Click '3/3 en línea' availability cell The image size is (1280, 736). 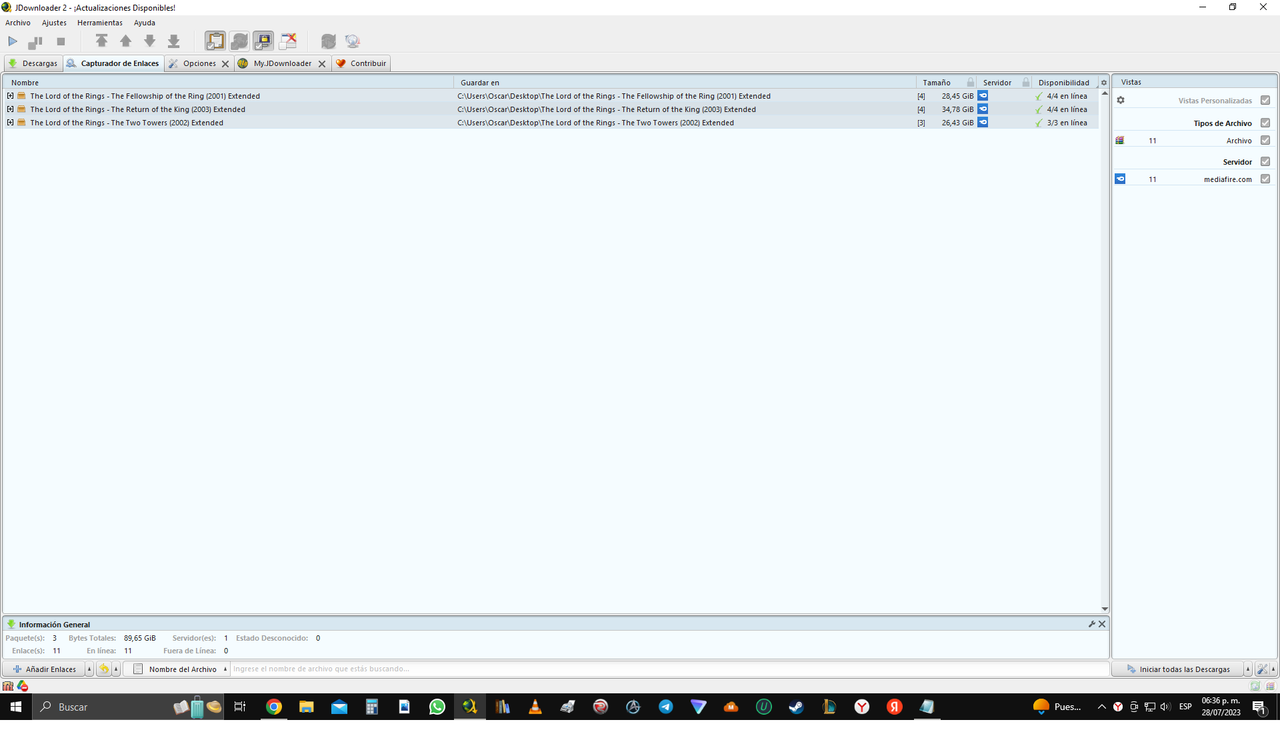(1066, 122)
